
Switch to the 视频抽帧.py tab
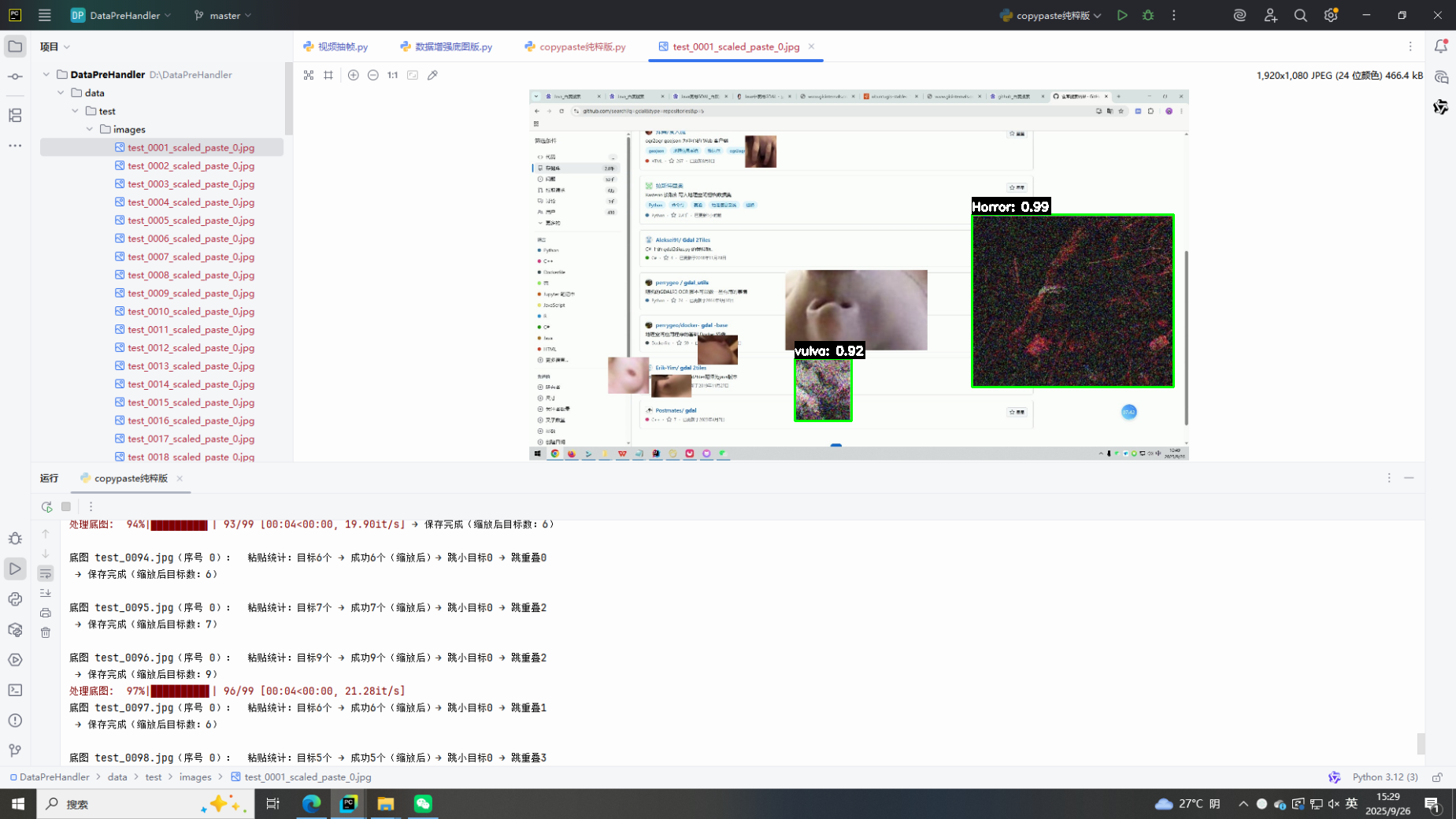coord(336,46)
